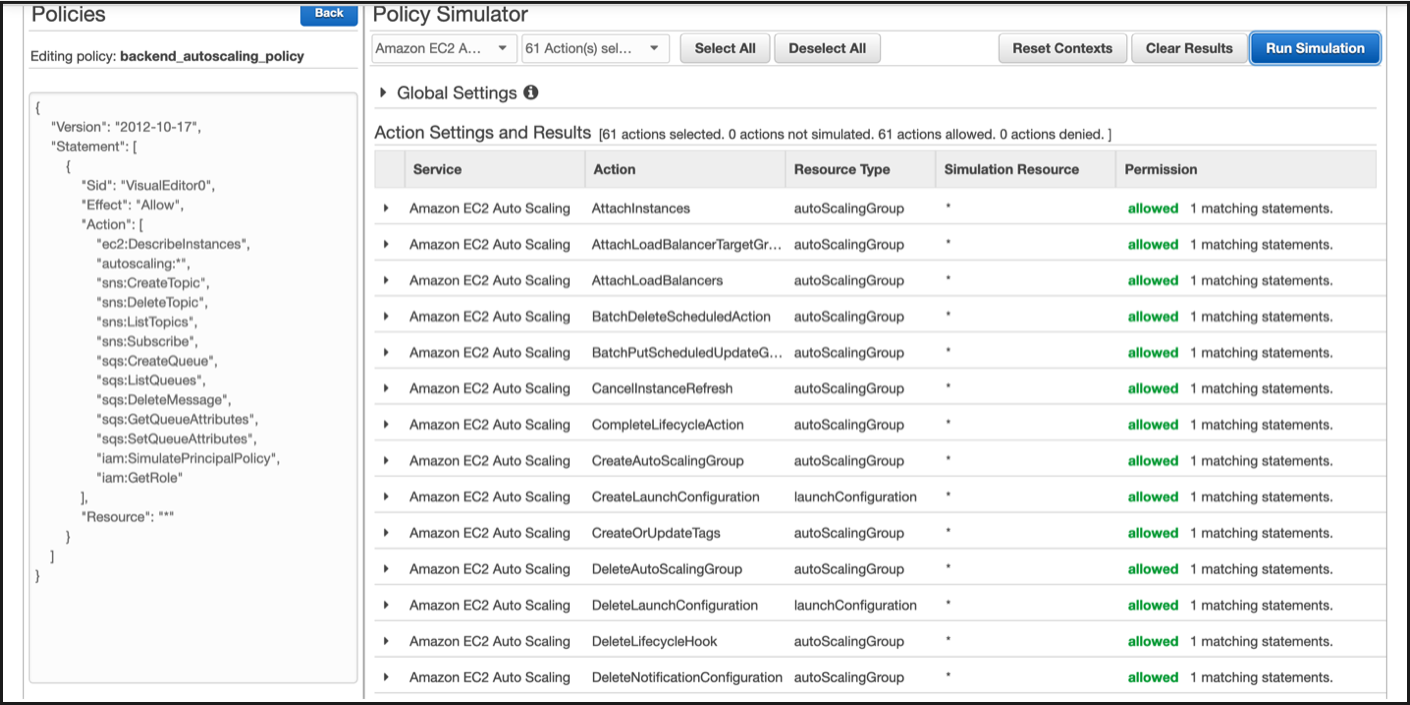Click the "sns:Subscribe" action line
The image size is (1410, 705).
[x=146, y=342]
